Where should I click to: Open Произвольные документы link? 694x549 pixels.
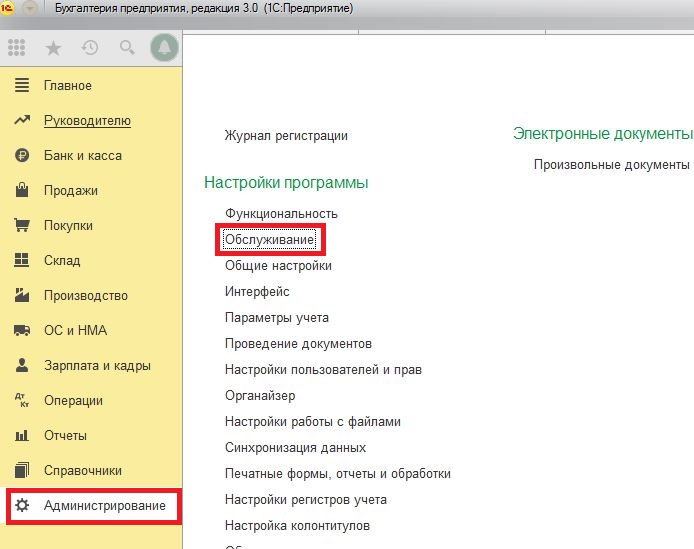pos(612,165)
